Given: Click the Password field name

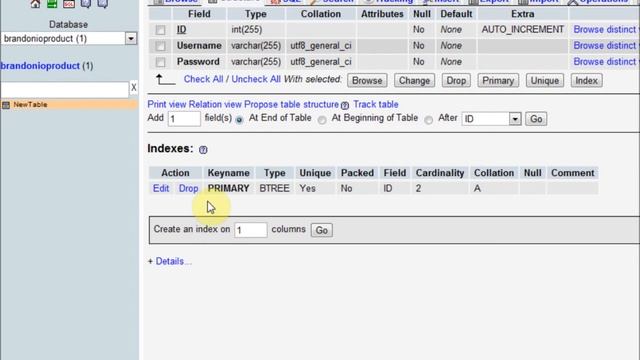Looking at the screenshot, I should click(x=198, y=62).
